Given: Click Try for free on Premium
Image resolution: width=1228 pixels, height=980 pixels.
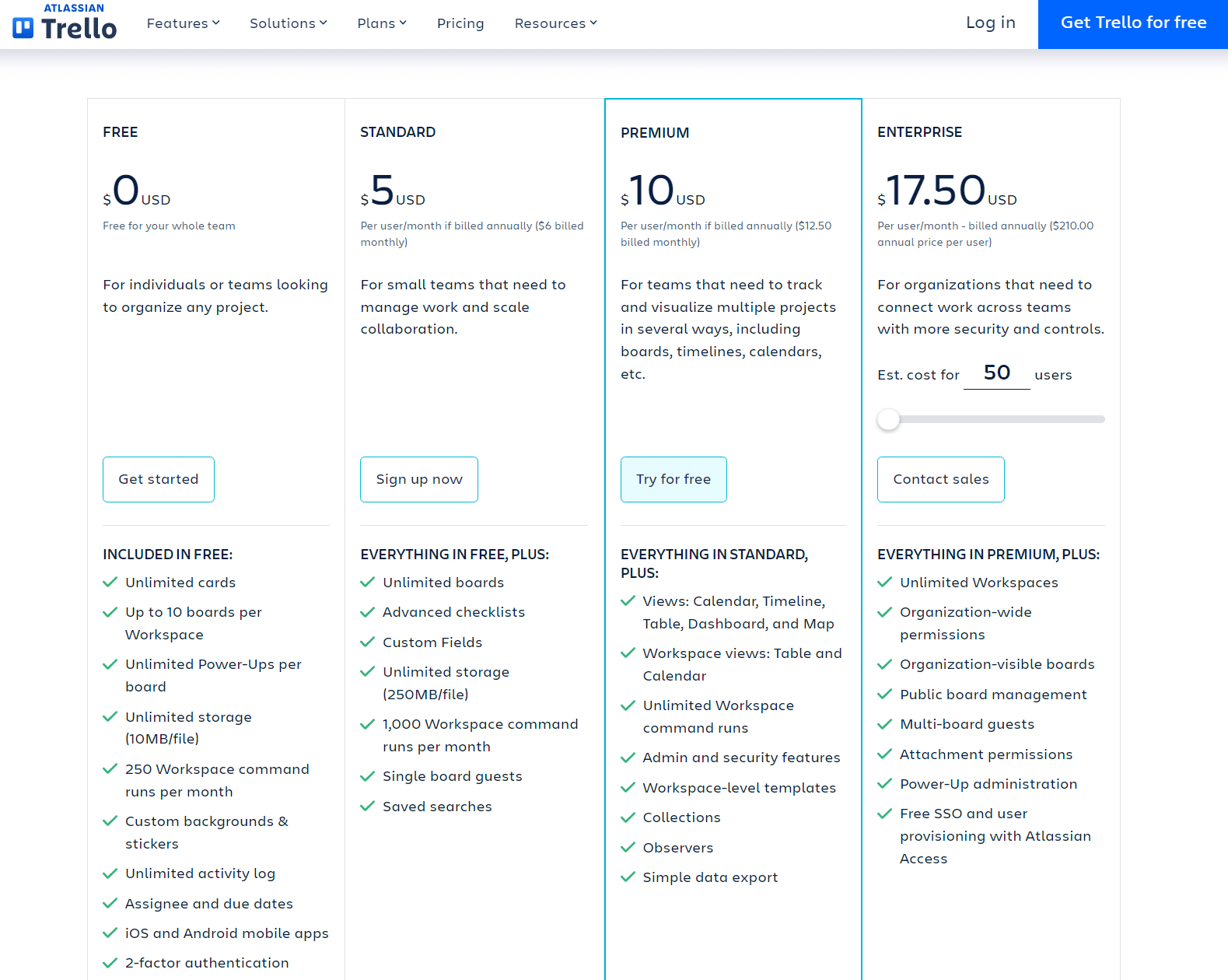Looking at the screenshot, I should (x=673, y=479).
